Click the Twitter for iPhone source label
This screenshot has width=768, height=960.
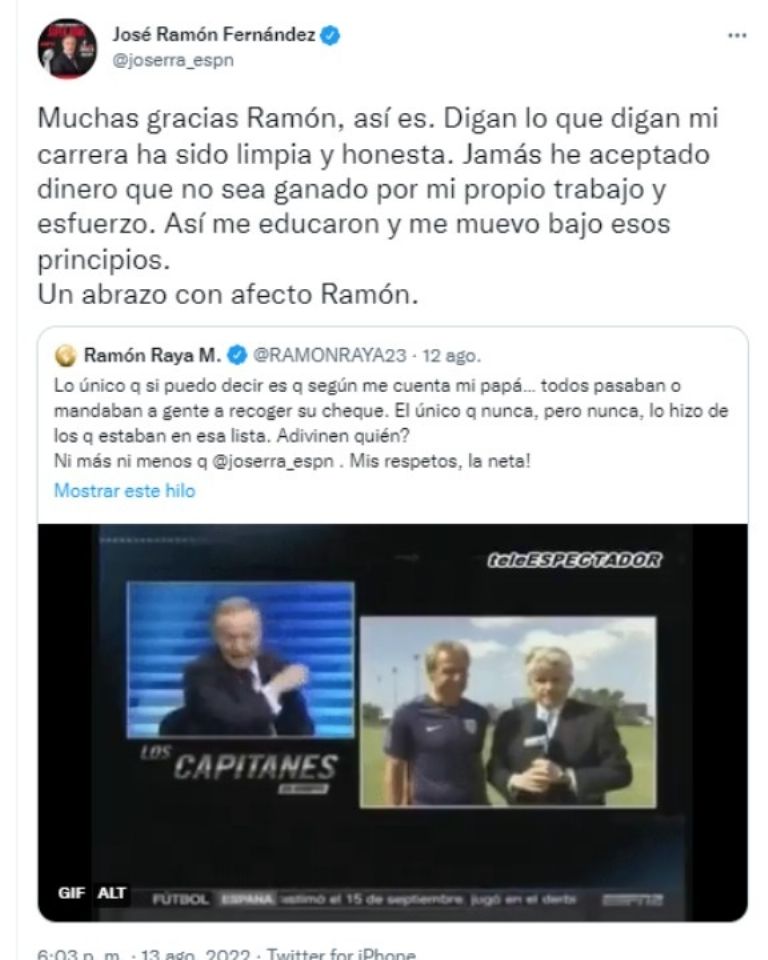(x=341, y=954)
